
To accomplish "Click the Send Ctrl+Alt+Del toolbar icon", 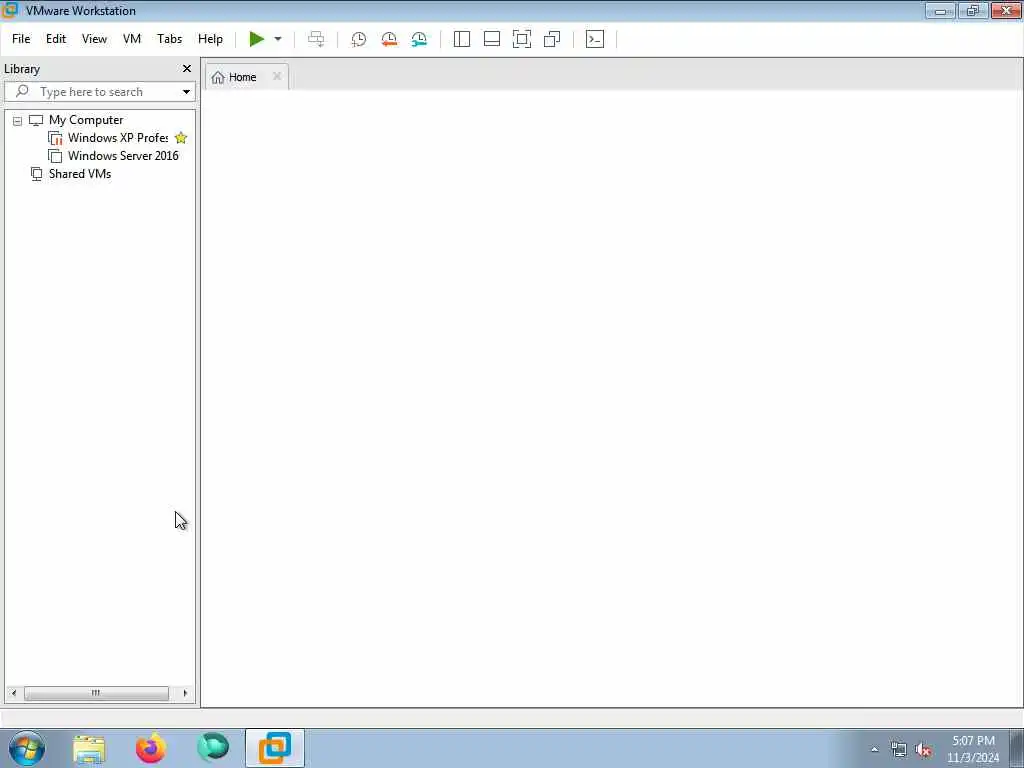I will (x=316, y=39).
